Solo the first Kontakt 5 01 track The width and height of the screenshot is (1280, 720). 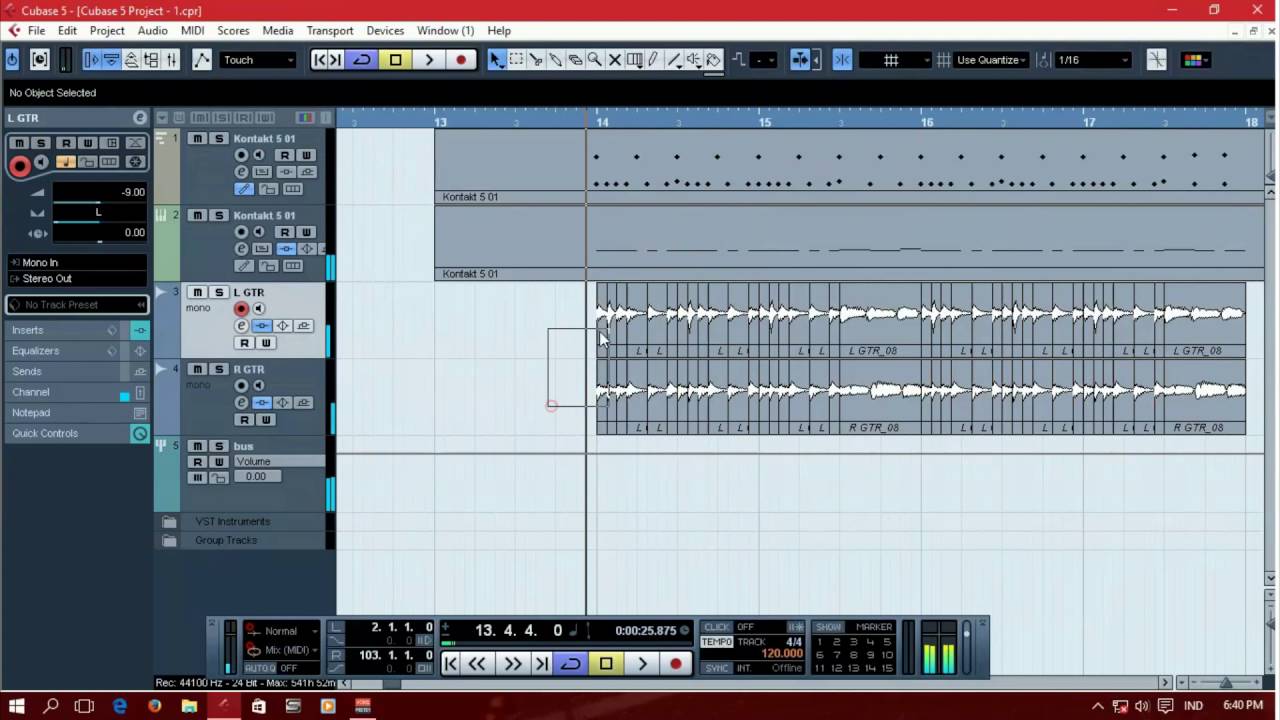(x=219, y=139)
